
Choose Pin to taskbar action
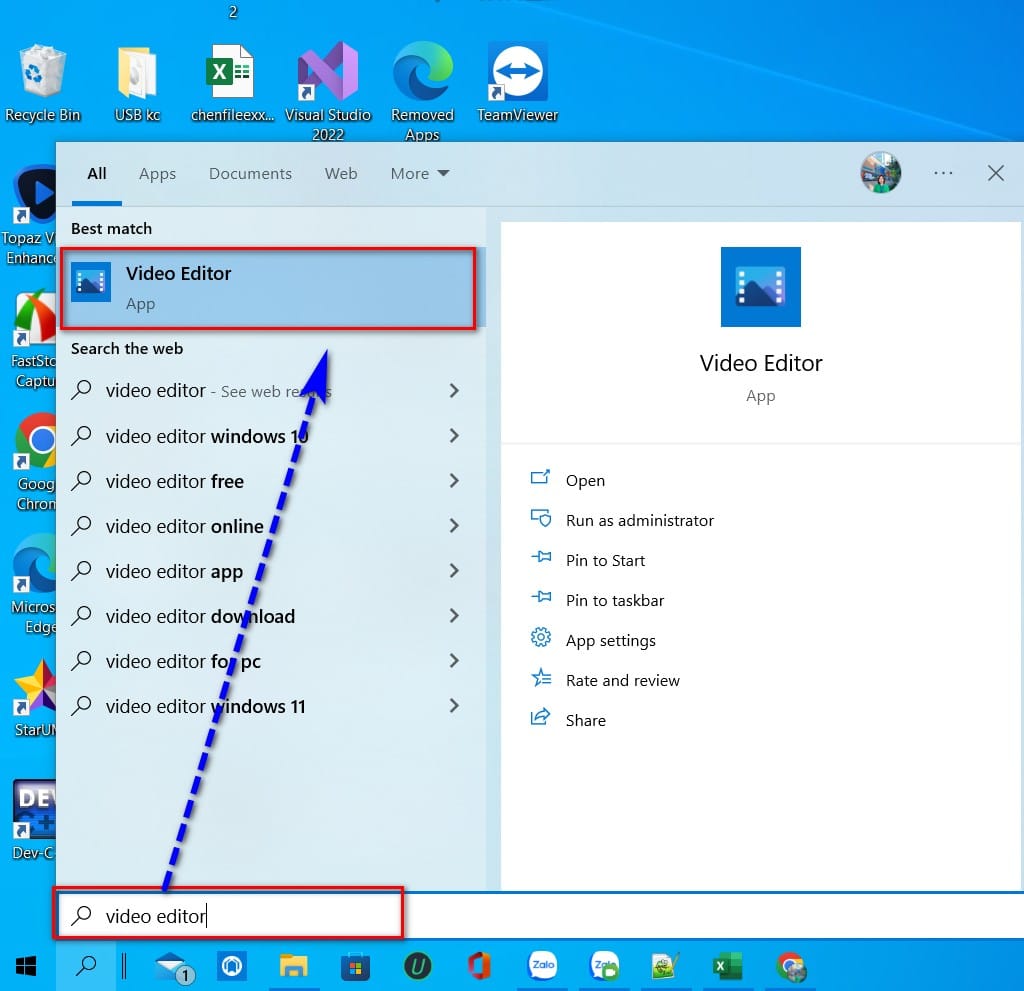614,600
